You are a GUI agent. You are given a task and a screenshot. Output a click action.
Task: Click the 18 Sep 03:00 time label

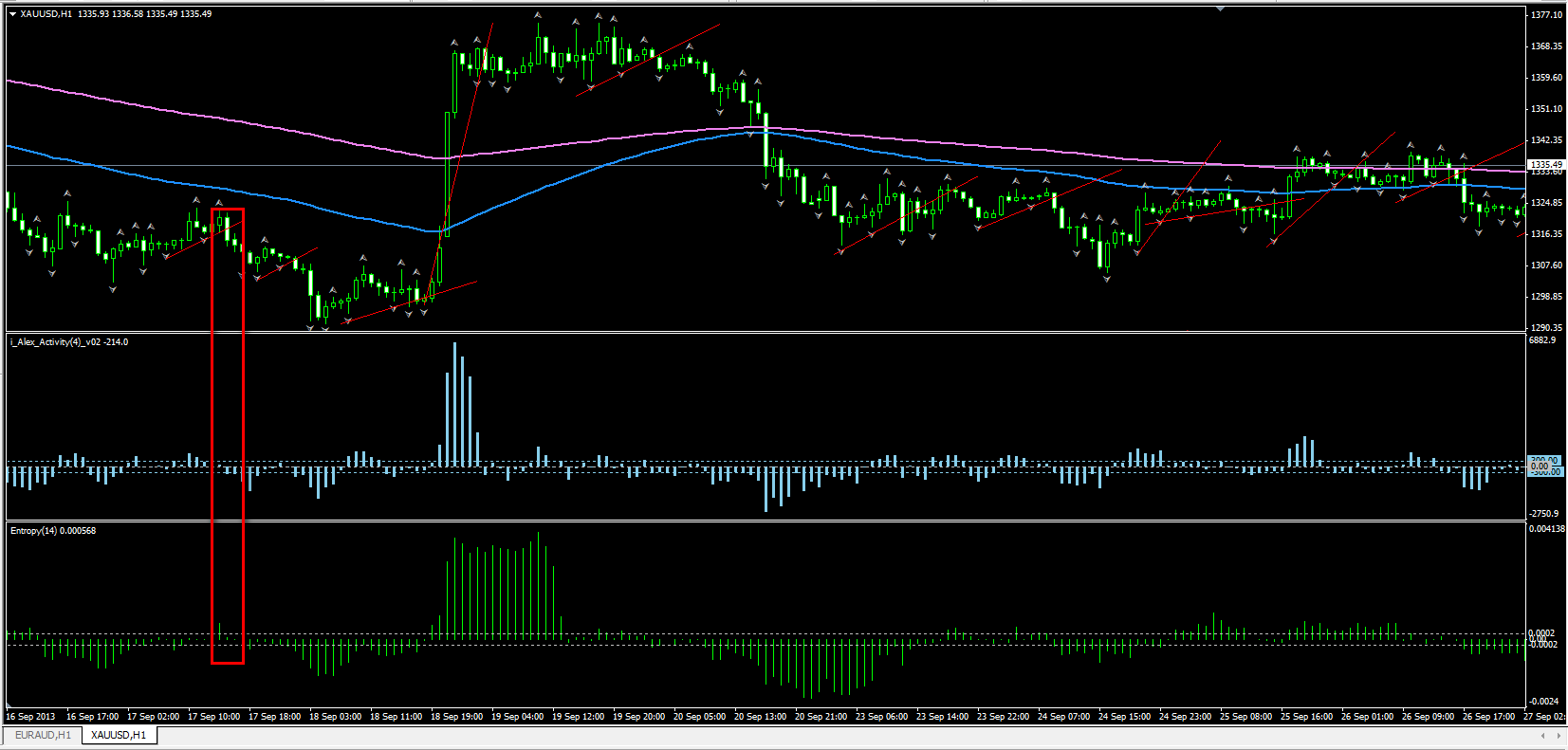[335, 717]
